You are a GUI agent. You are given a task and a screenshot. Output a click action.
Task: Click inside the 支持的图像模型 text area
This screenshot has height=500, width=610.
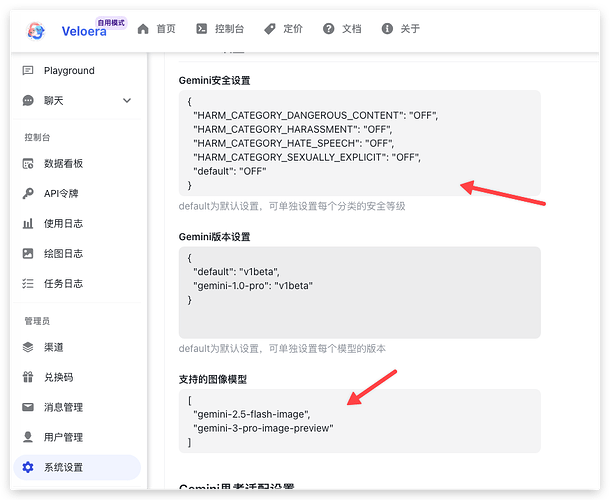[359, 421]
